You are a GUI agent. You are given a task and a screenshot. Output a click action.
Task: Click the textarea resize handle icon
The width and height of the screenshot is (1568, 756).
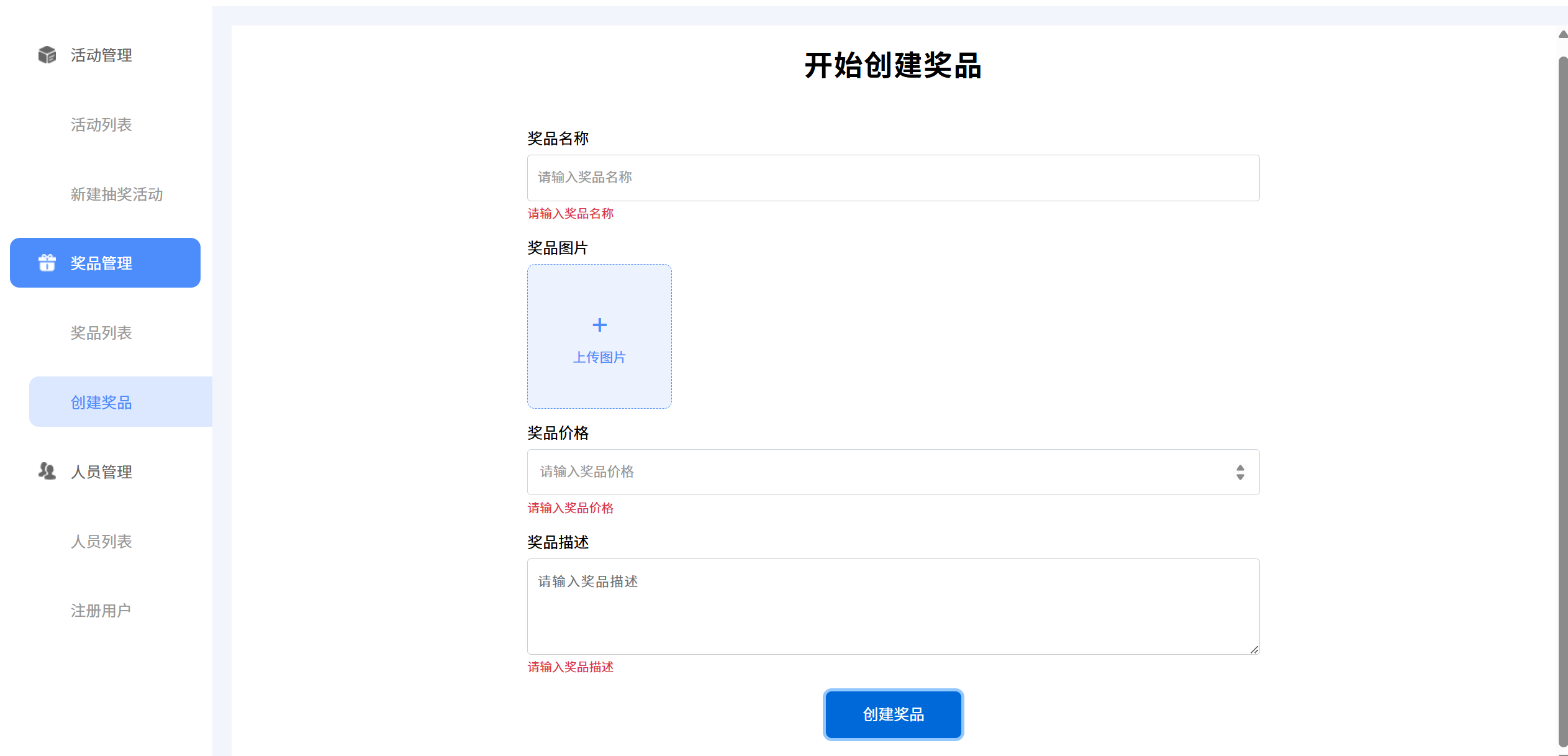(x=1254, y=649)
